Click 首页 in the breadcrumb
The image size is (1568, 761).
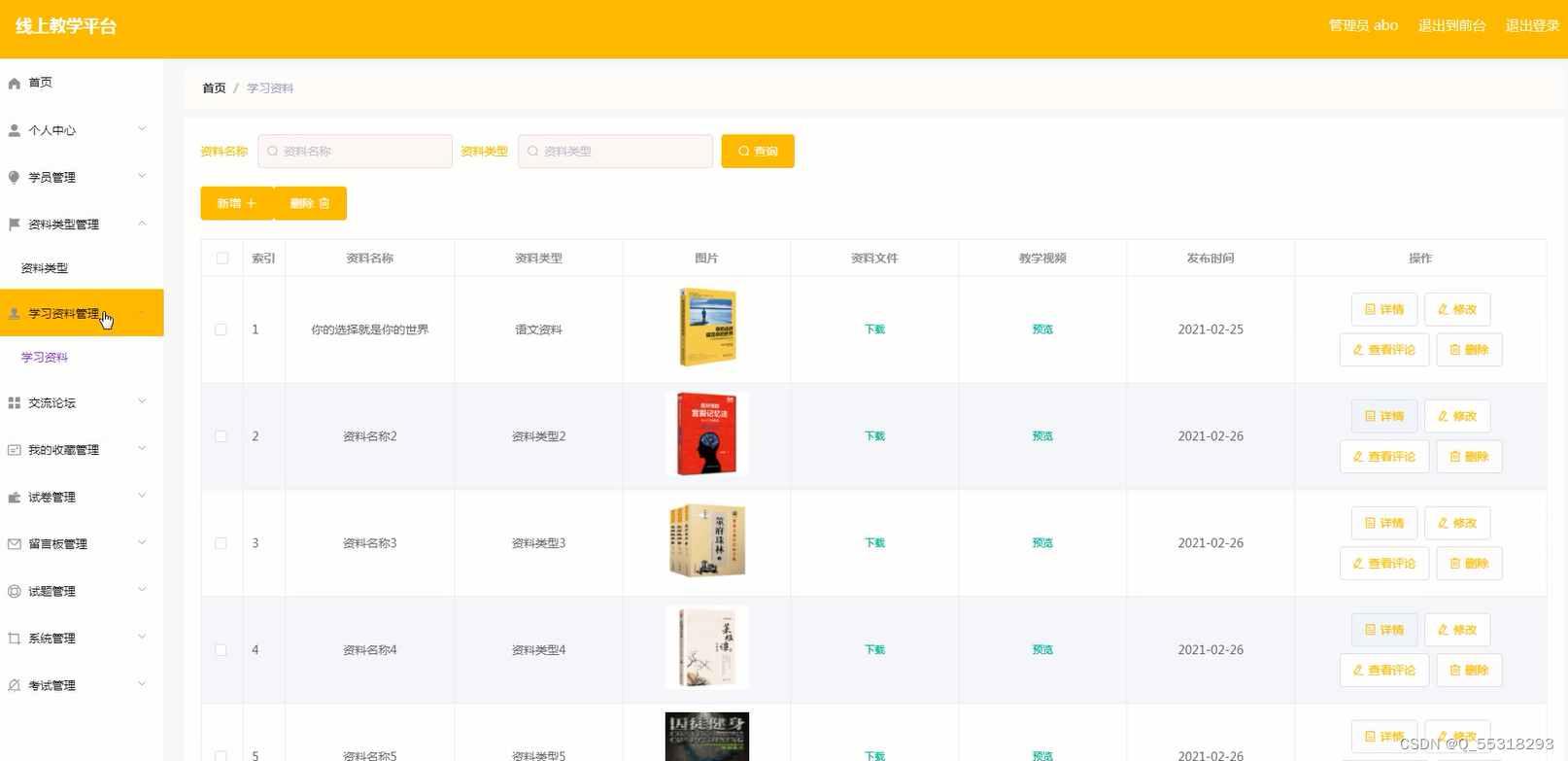pyautogui.click(x=214, y=88)
